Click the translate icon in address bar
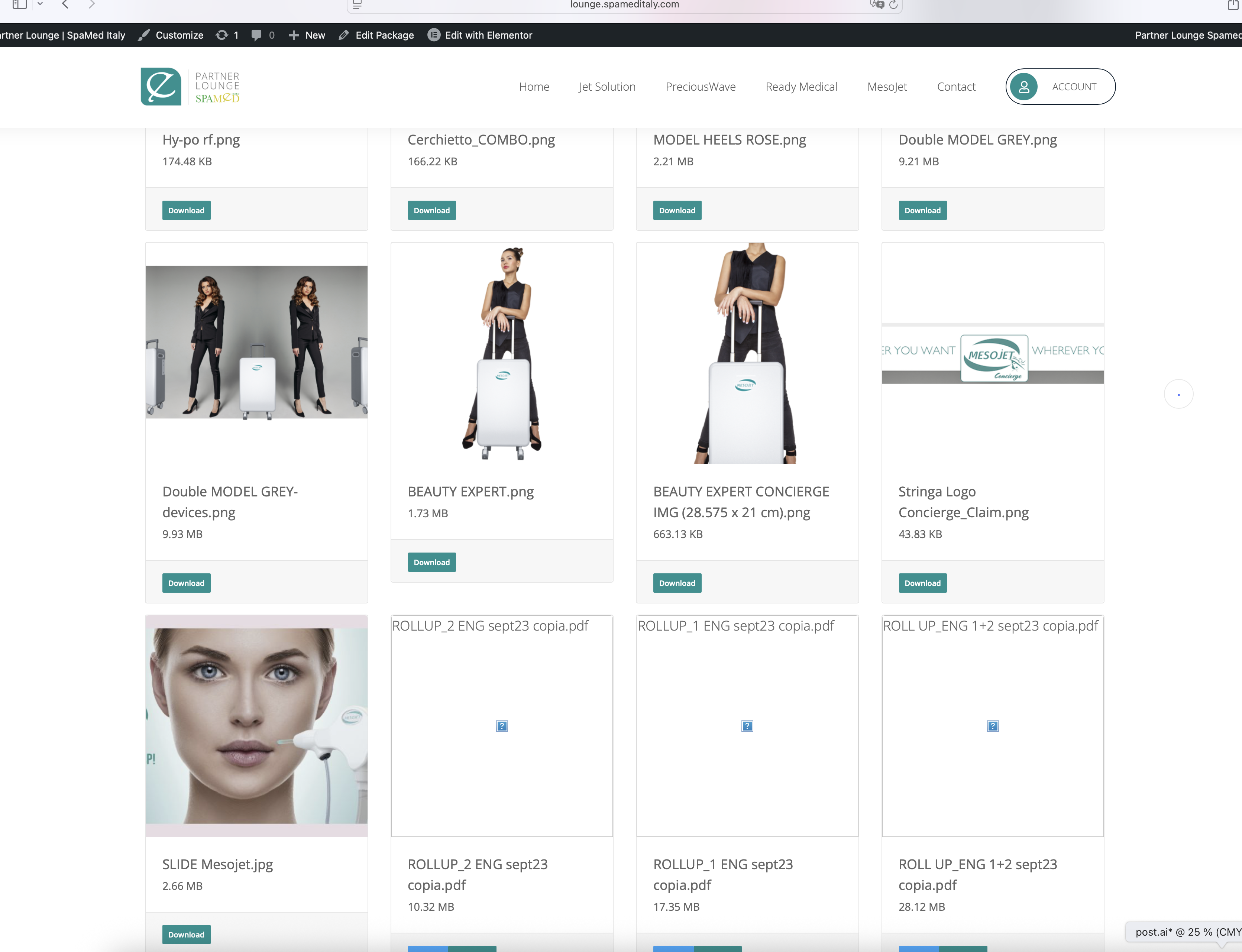The image size is (1242, 952). point(877,4)
